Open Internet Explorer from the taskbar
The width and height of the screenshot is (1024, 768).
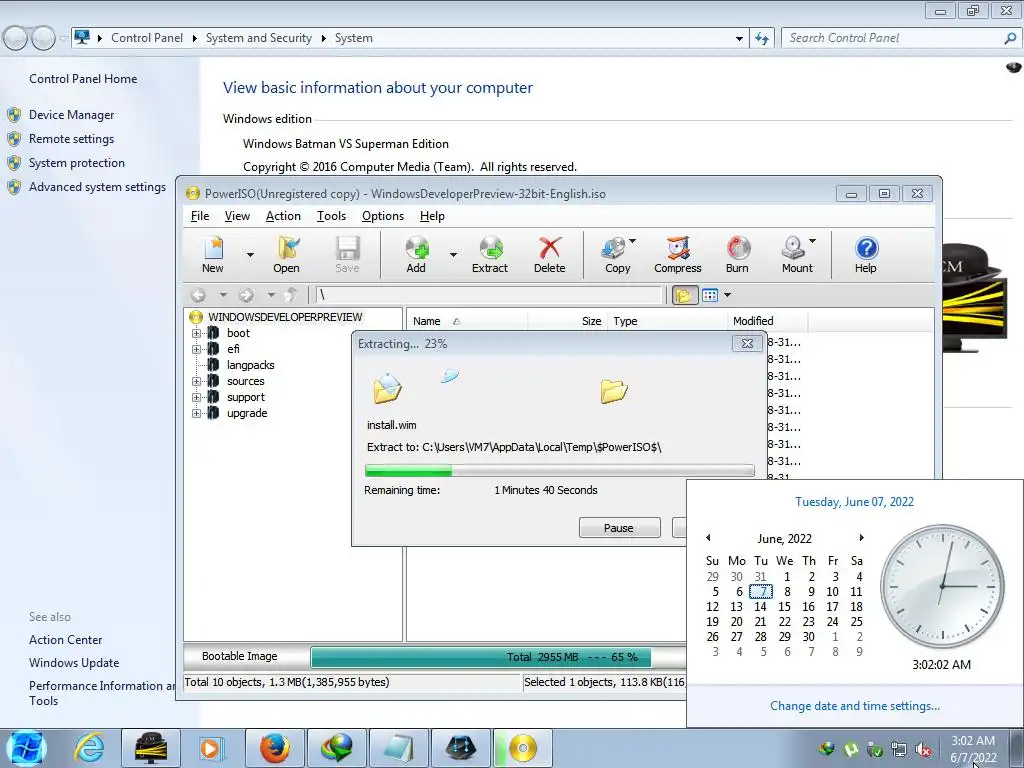point(88,748)
